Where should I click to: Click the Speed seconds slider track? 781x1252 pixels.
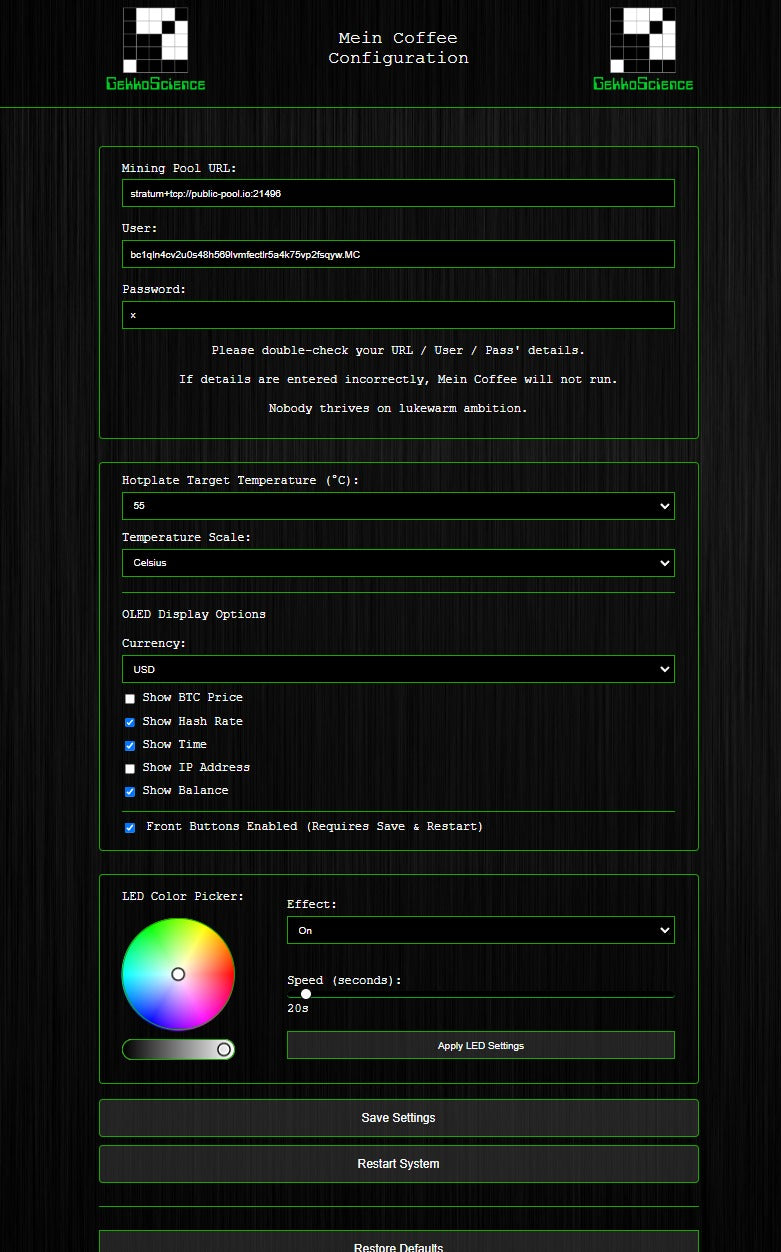480,994
